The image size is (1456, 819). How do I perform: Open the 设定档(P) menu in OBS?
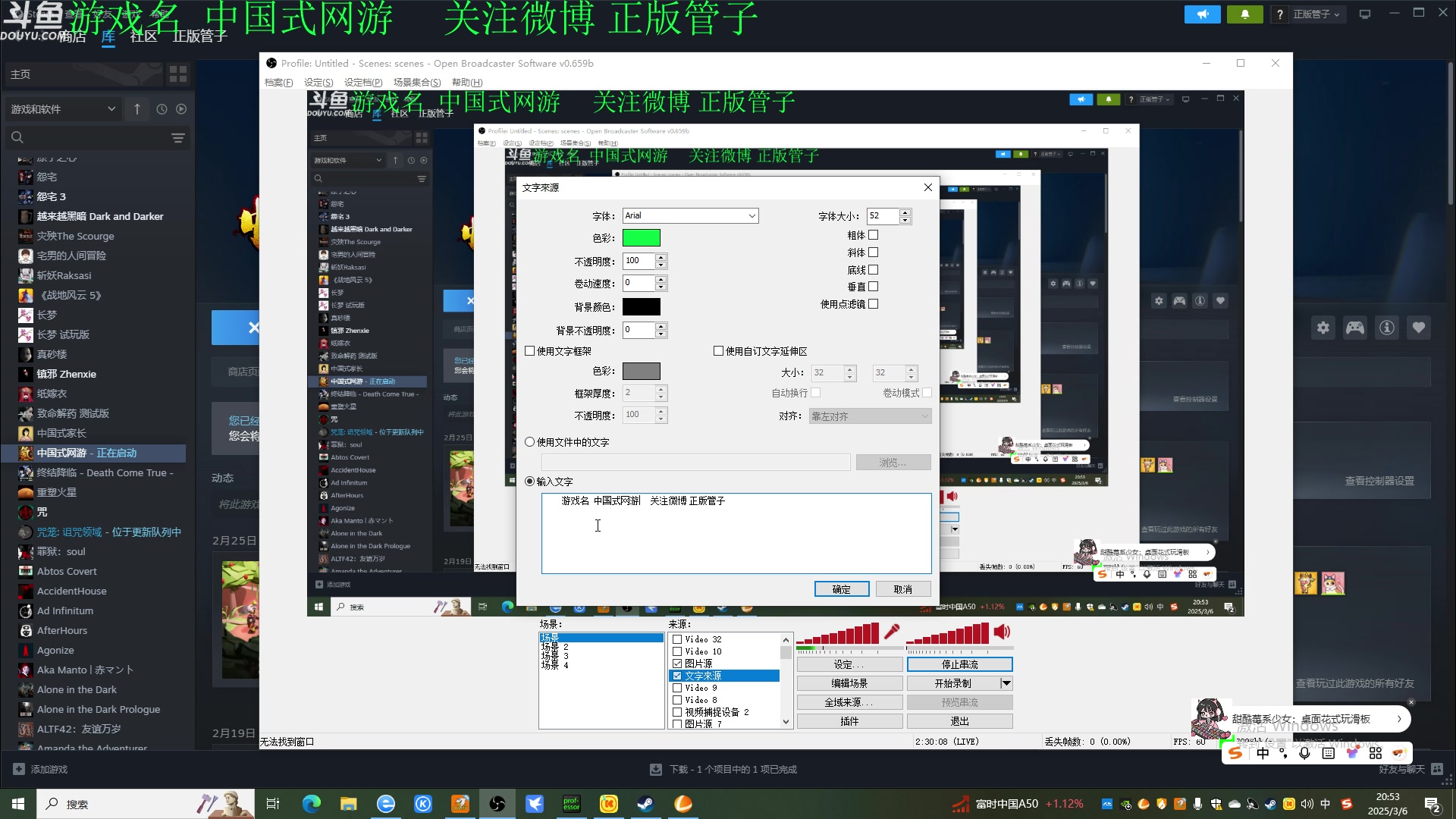(x=363, y=82)
